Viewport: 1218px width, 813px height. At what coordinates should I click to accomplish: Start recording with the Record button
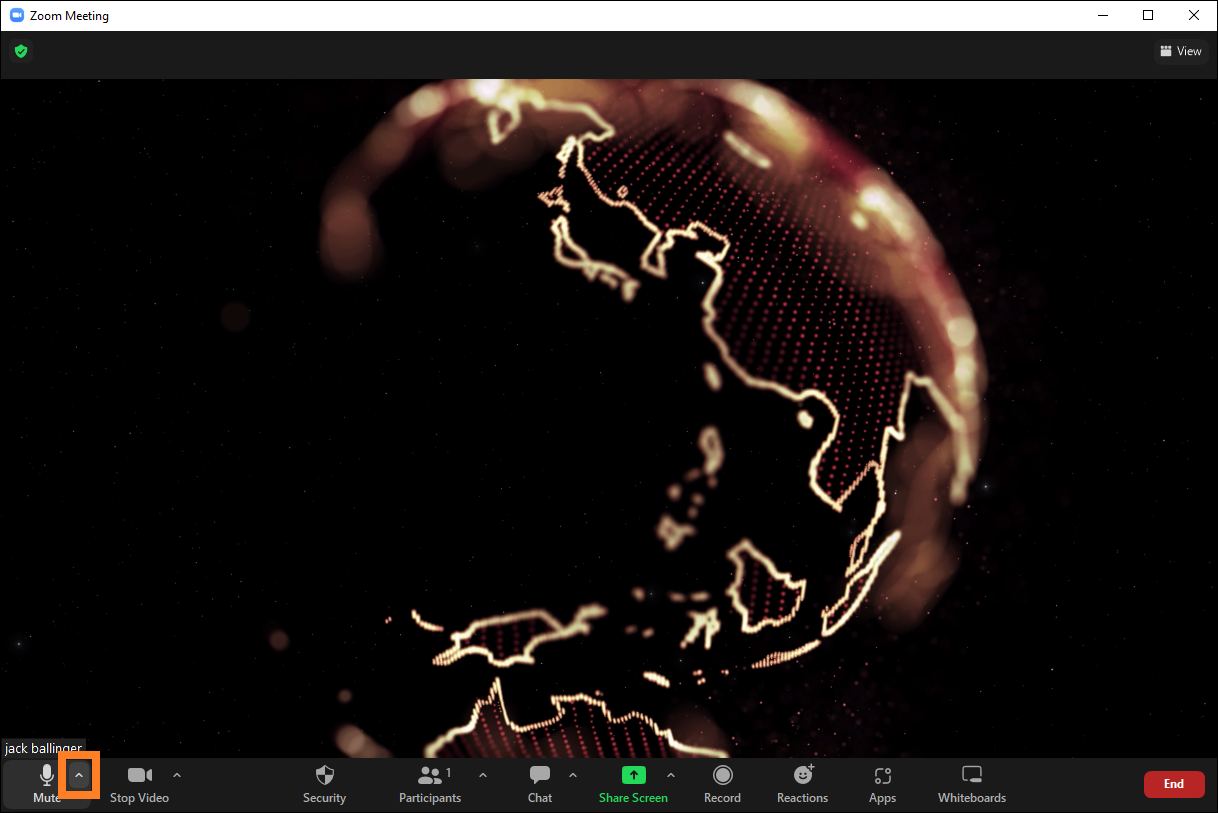click(722, 784)
